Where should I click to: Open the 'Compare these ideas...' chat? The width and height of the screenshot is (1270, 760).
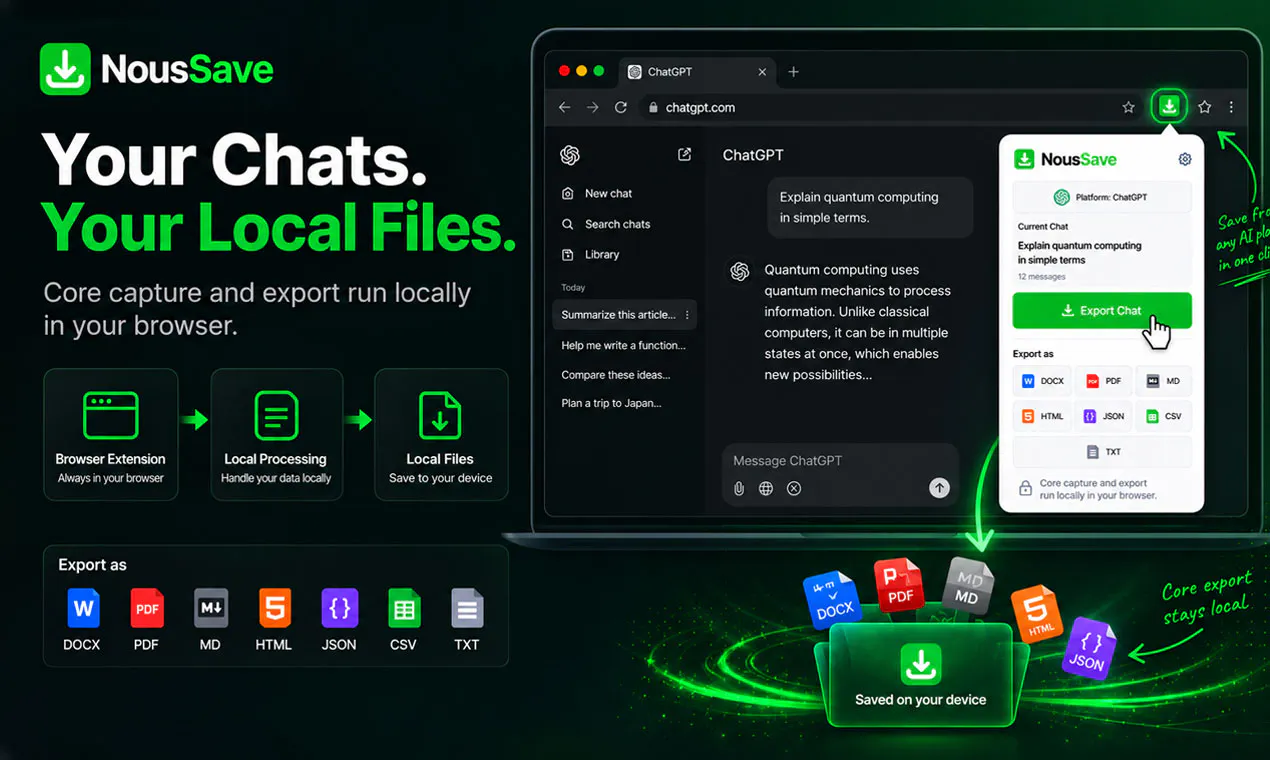pos(616,375)
